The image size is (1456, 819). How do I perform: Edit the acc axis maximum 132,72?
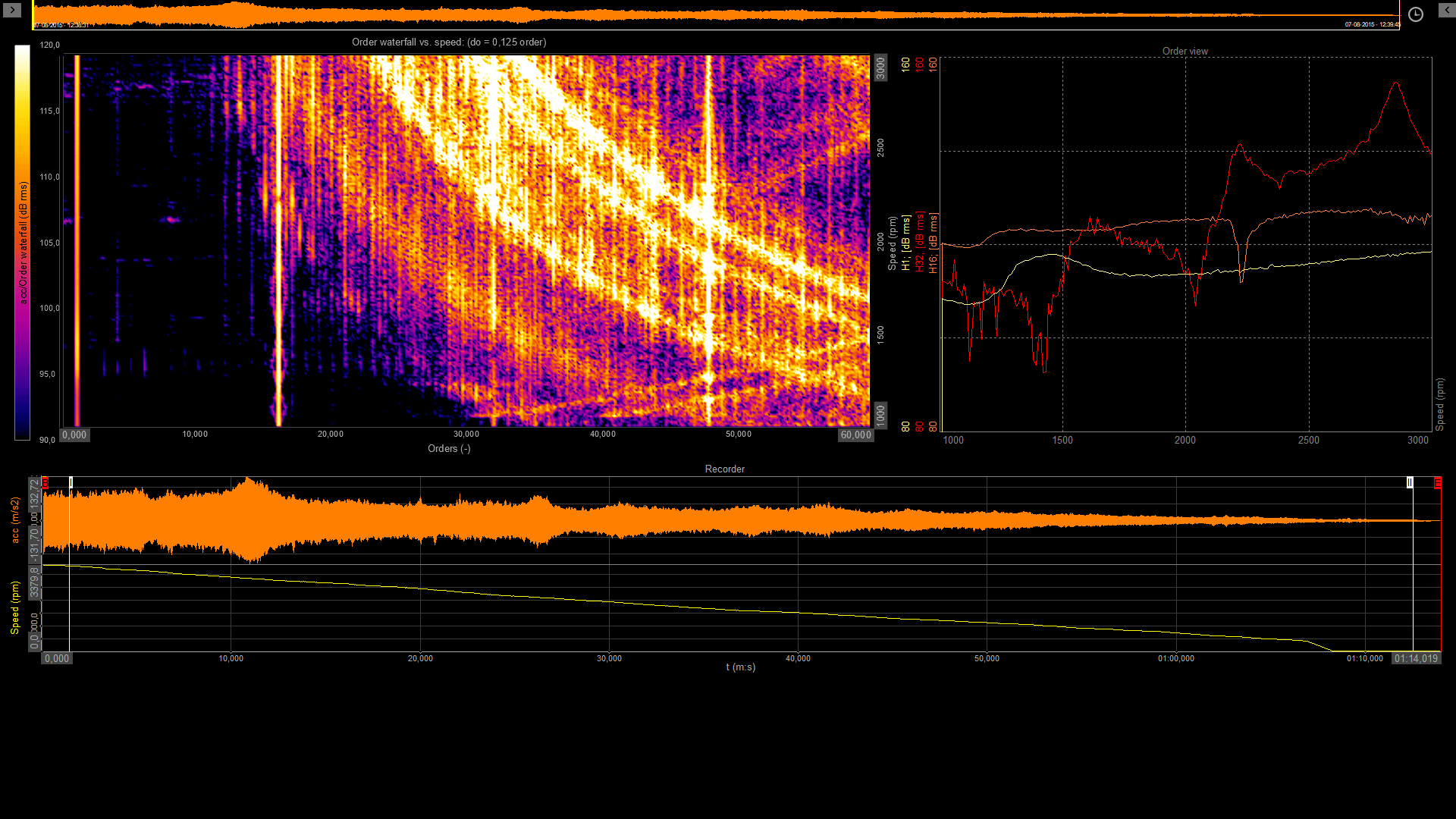(x=34, y=493)
